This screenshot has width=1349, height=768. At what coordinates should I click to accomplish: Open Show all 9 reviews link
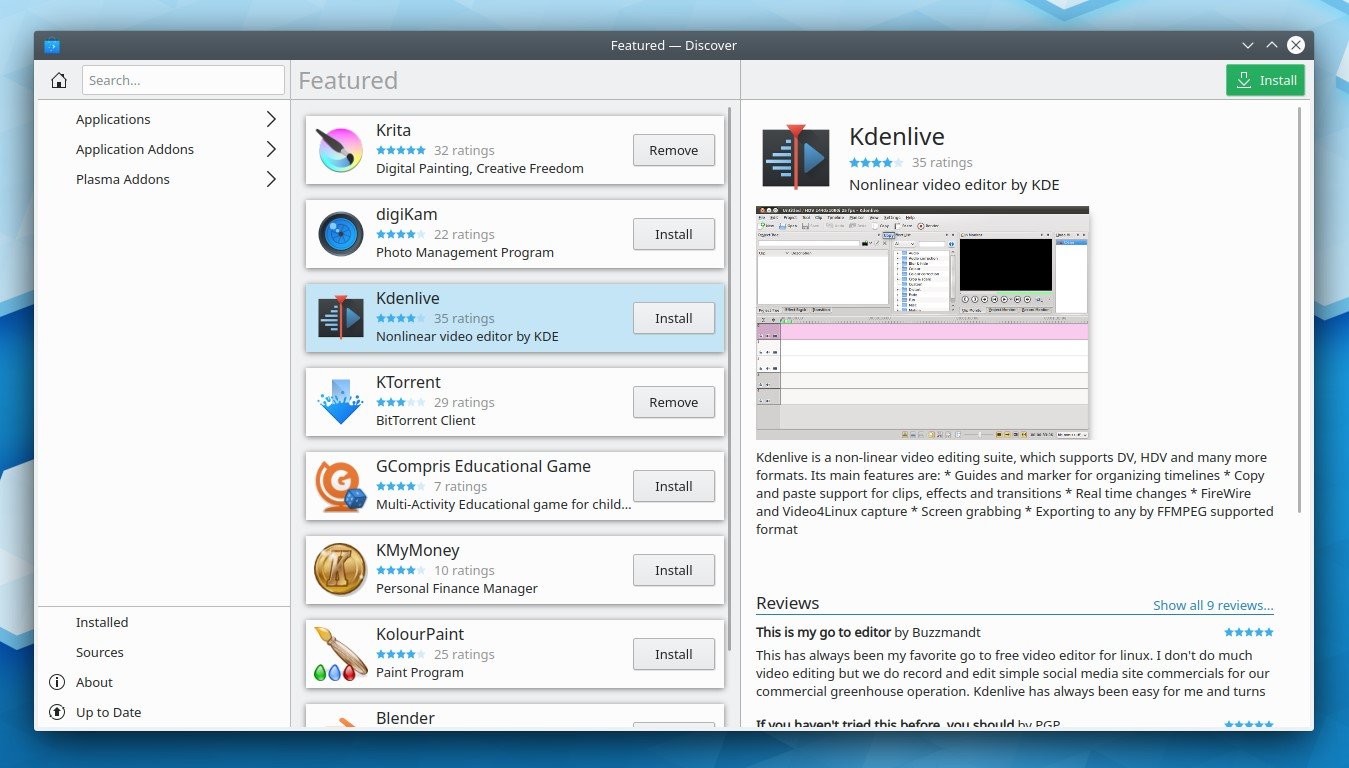[1213, 605]
